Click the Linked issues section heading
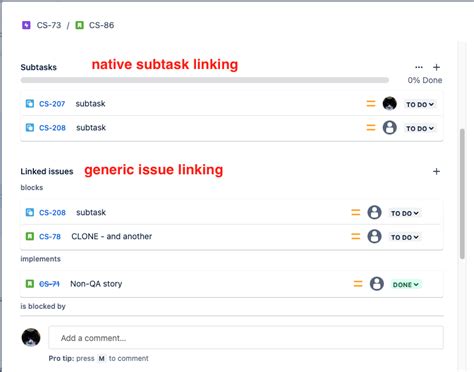 (x=47, y=171)
